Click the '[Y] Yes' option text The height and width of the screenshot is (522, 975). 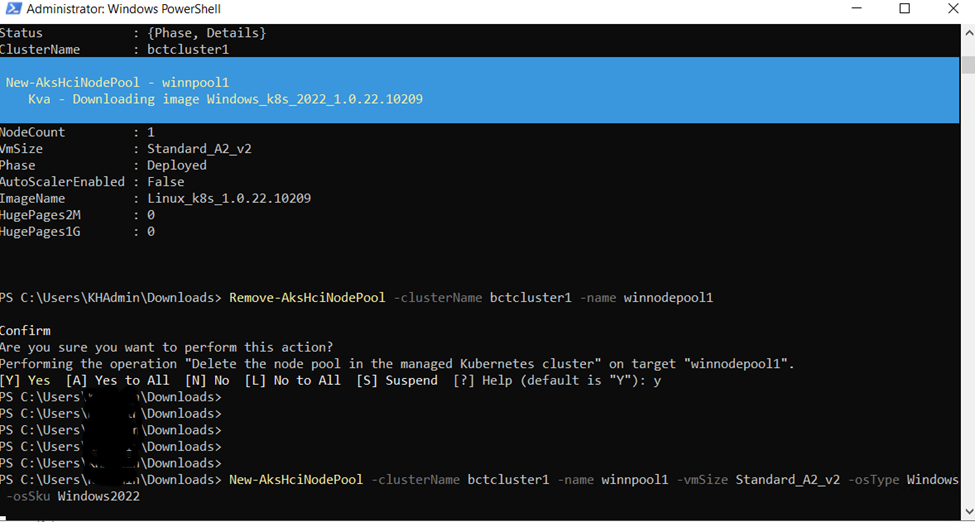tap(25, 380)
